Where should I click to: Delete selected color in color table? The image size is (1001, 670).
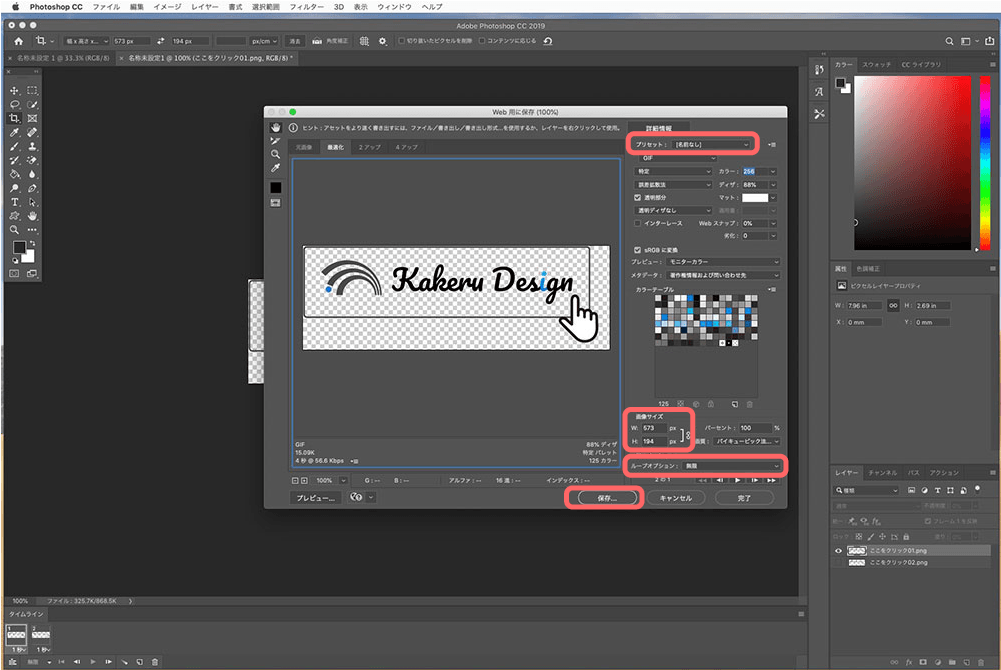coord(749,404)
